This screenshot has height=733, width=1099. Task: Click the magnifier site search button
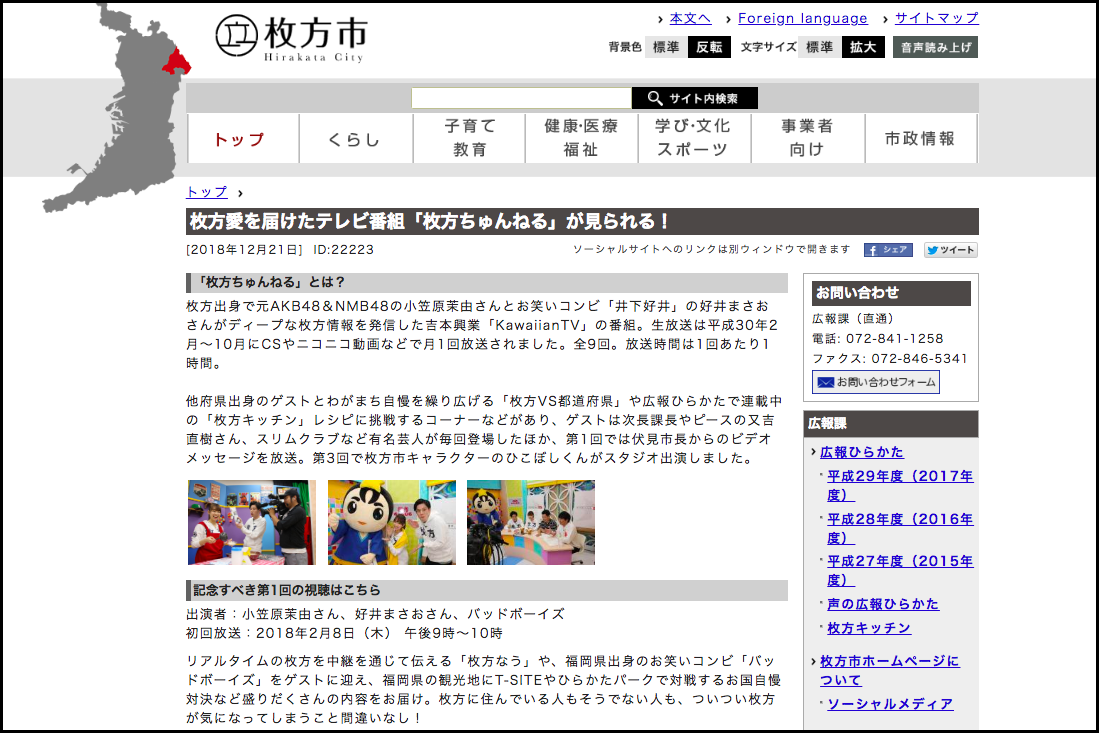tap(694, 98)
